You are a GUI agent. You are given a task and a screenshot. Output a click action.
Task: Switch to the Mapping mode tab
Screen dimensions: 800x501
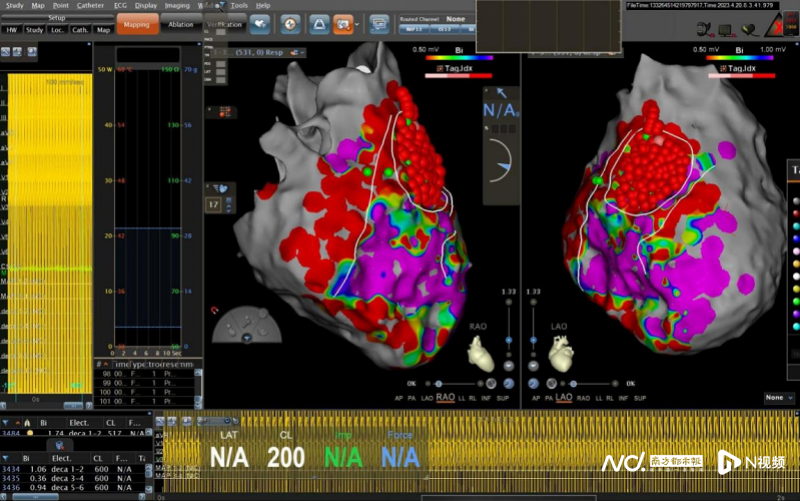(136, 25)
